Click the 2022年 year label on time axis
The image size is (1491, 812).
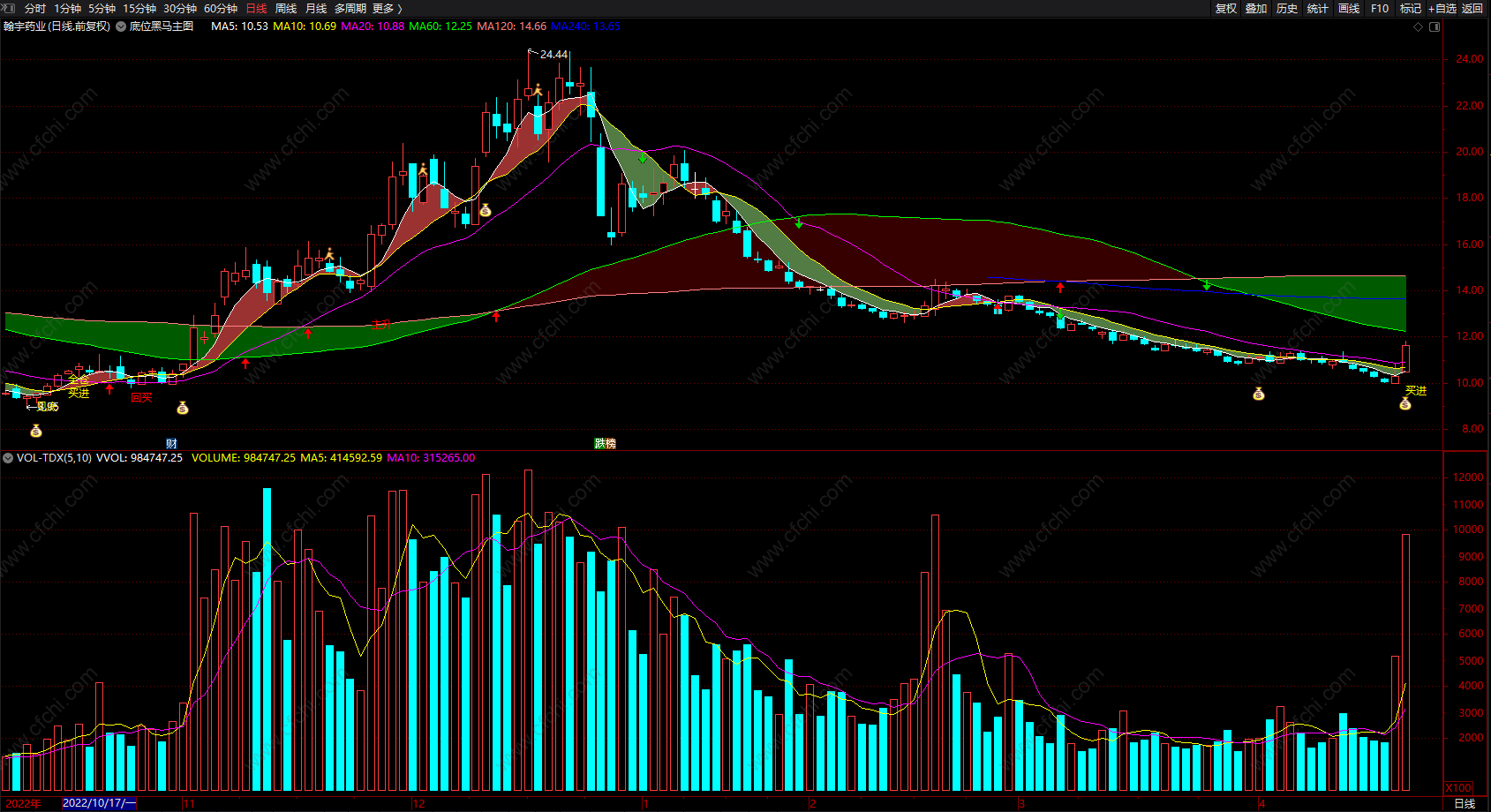pyautogui.click(x=23, y=803)
